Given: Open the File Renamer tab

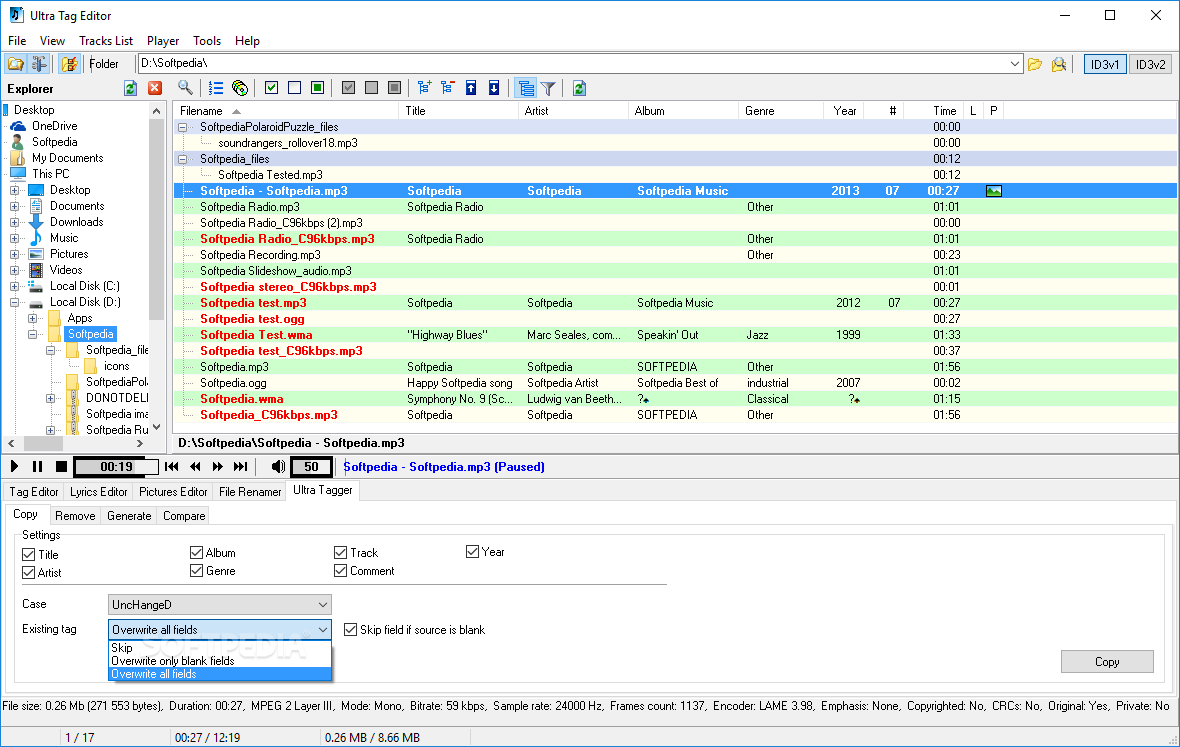Looking at the screenshot, I should click(x=250, y=492).
